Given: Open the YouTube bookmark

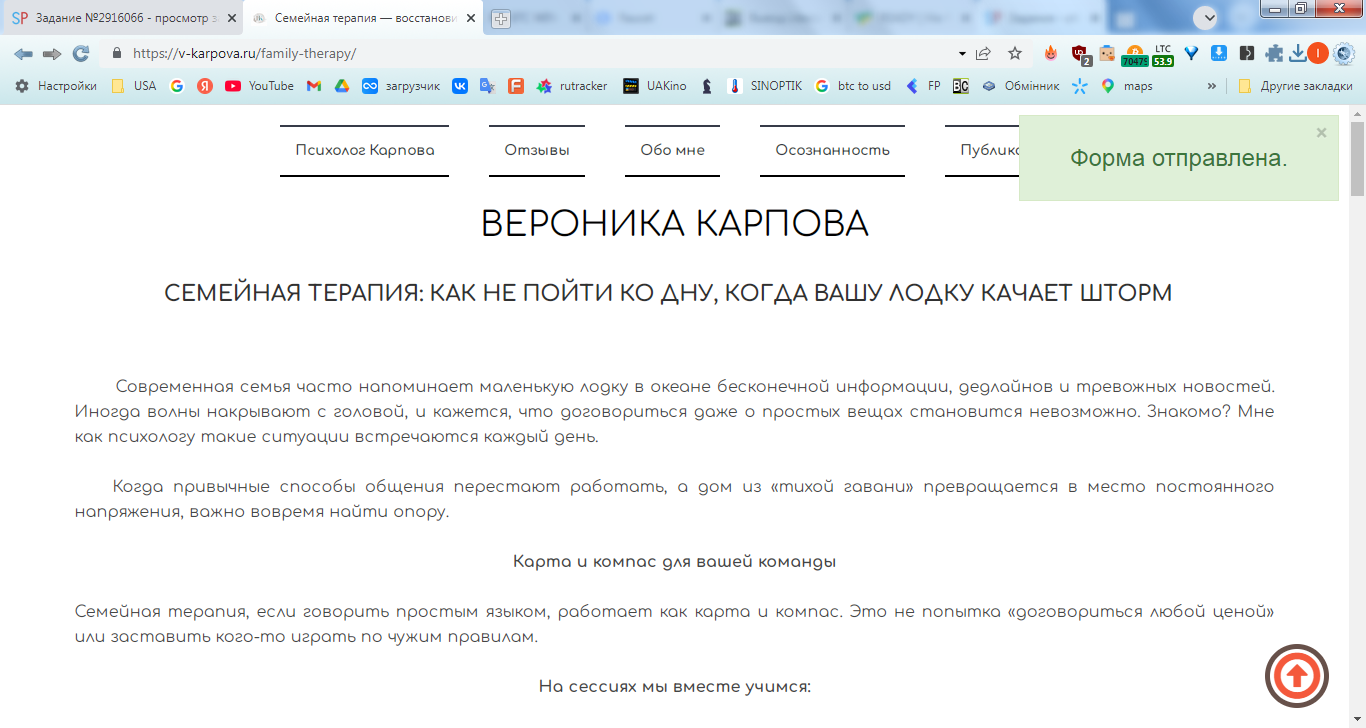Looking at the screenshot, I should tap(259, 86).
